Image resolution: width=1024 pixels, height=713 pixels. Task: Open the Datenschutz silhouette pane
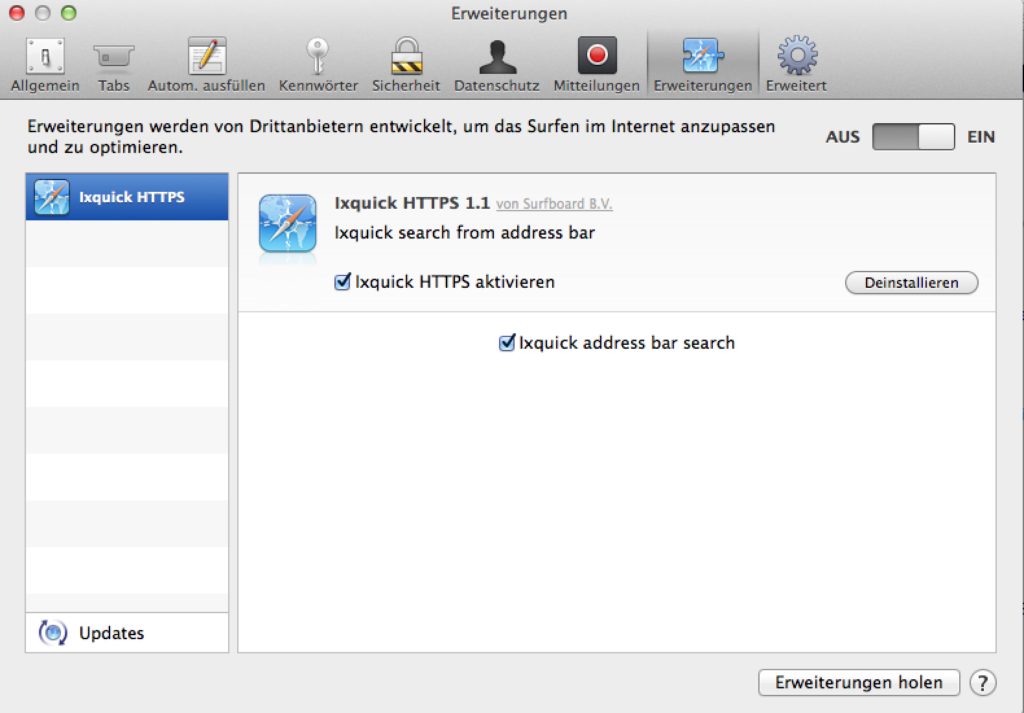pyautogui.click(x=496, y=65)
